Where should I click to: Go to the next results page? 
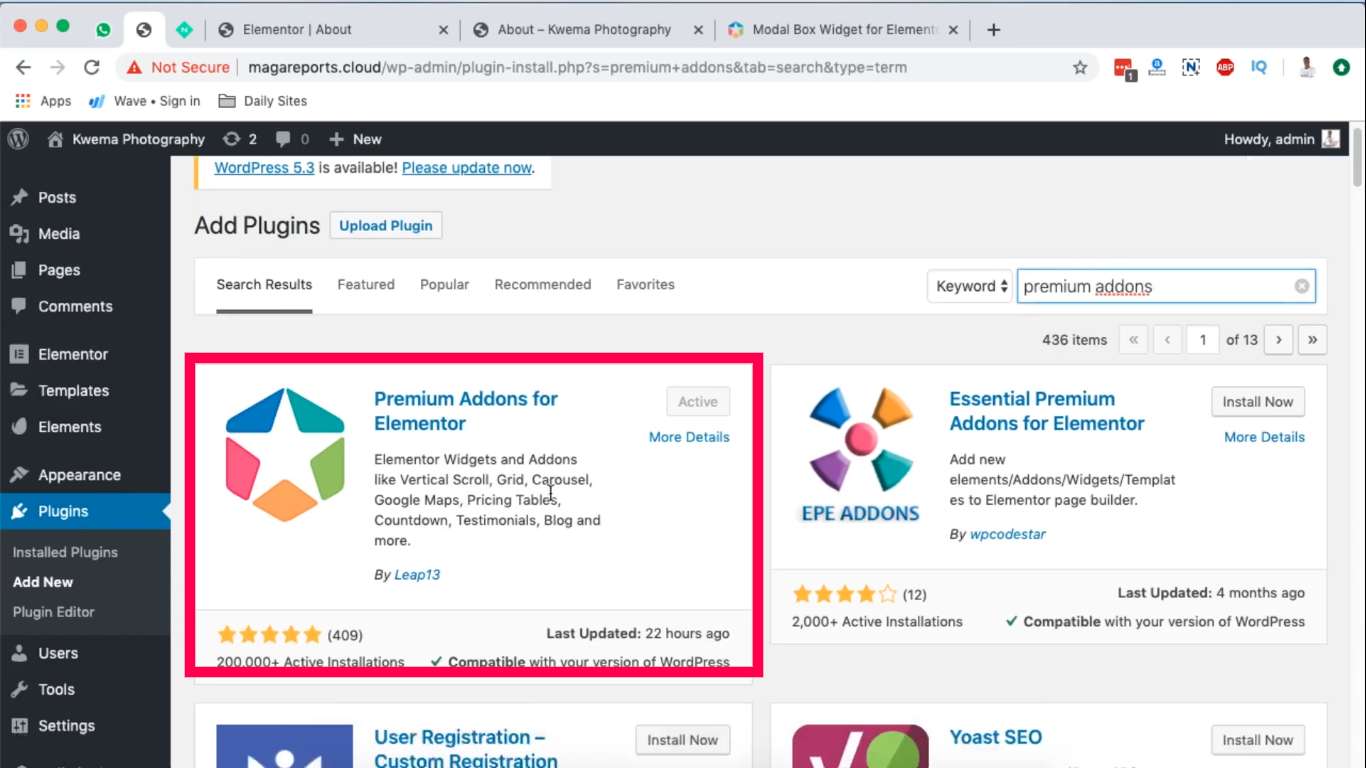tap(1278, 340)
